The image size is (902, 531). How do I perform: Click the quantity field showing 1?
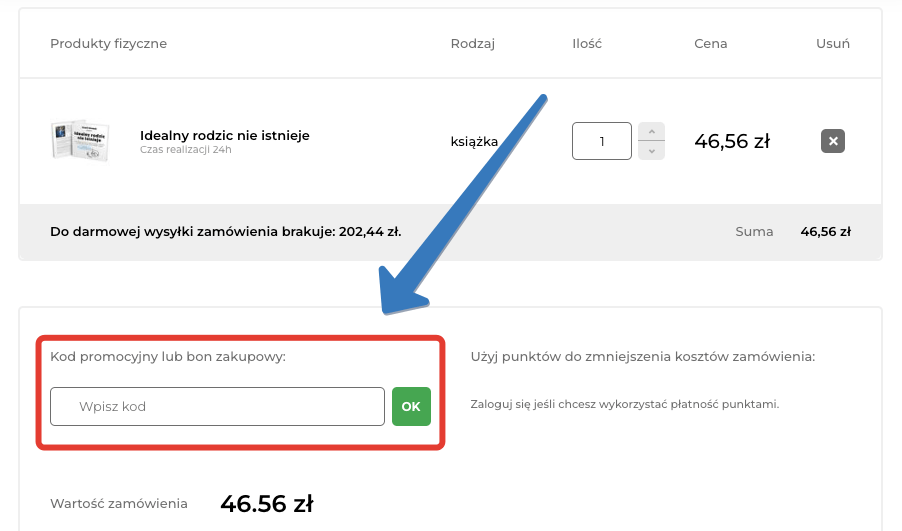click(x=602, y=141)
